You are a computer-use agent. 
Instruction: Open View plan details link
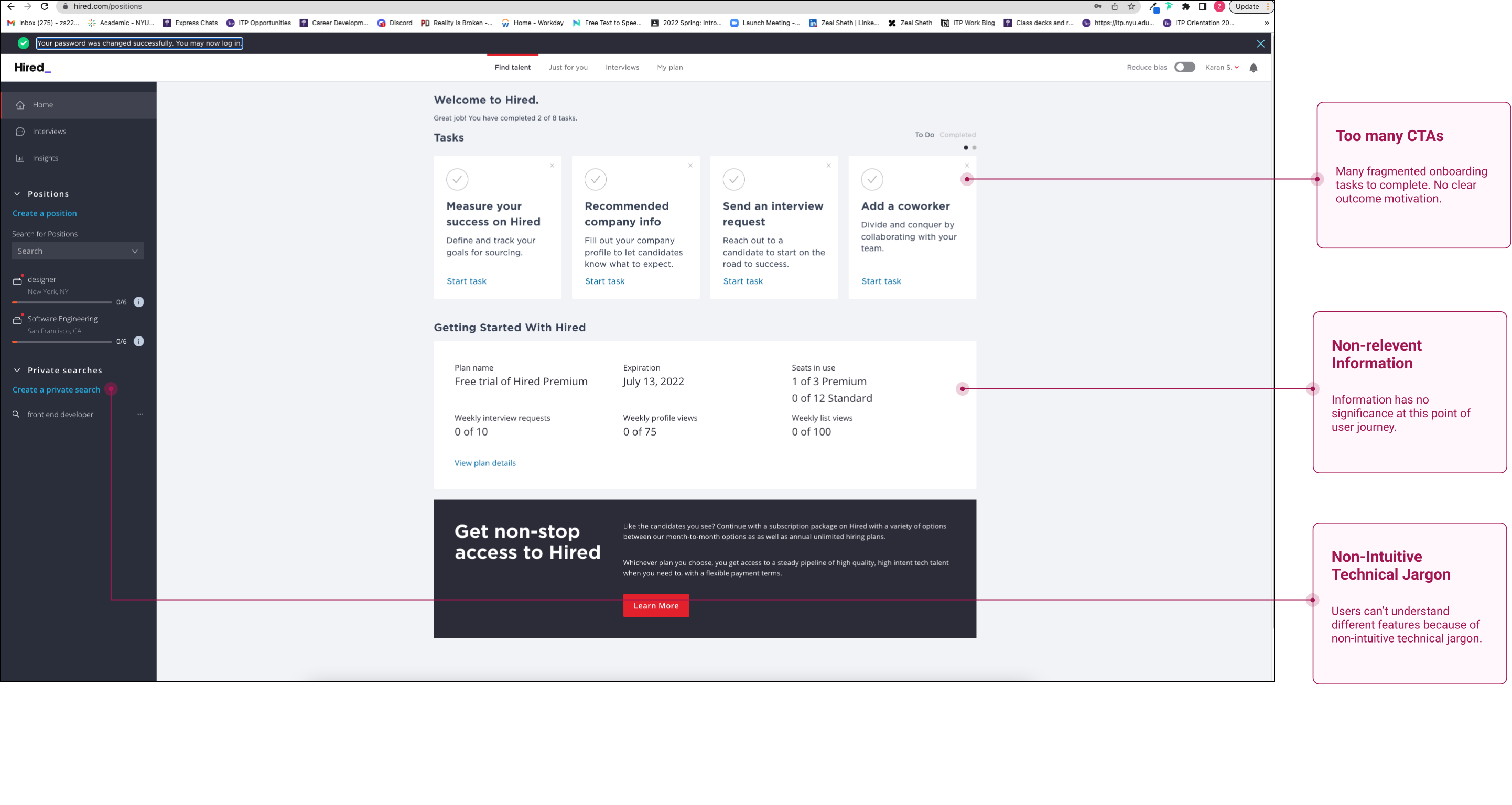[x=485, y=463]
